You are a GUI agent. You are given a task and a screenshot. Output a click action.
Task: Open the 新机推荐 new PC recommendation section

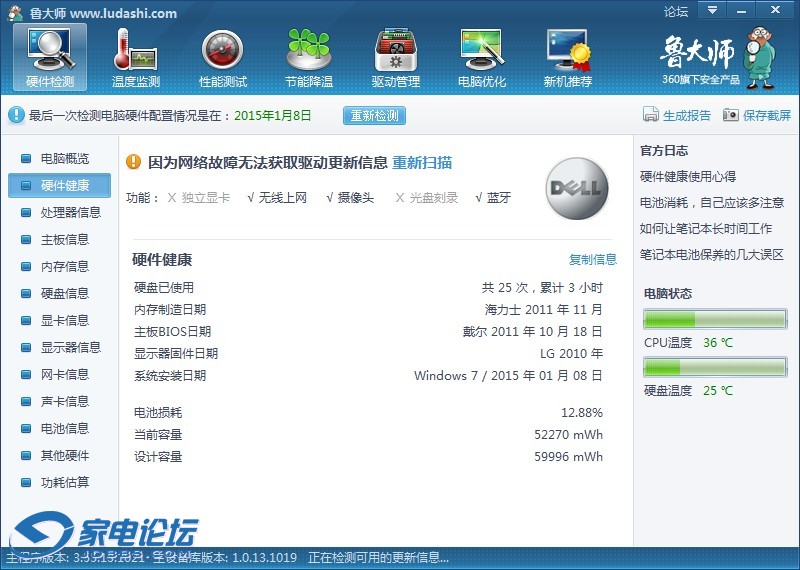pyautogui.click(x=568, y=57)
